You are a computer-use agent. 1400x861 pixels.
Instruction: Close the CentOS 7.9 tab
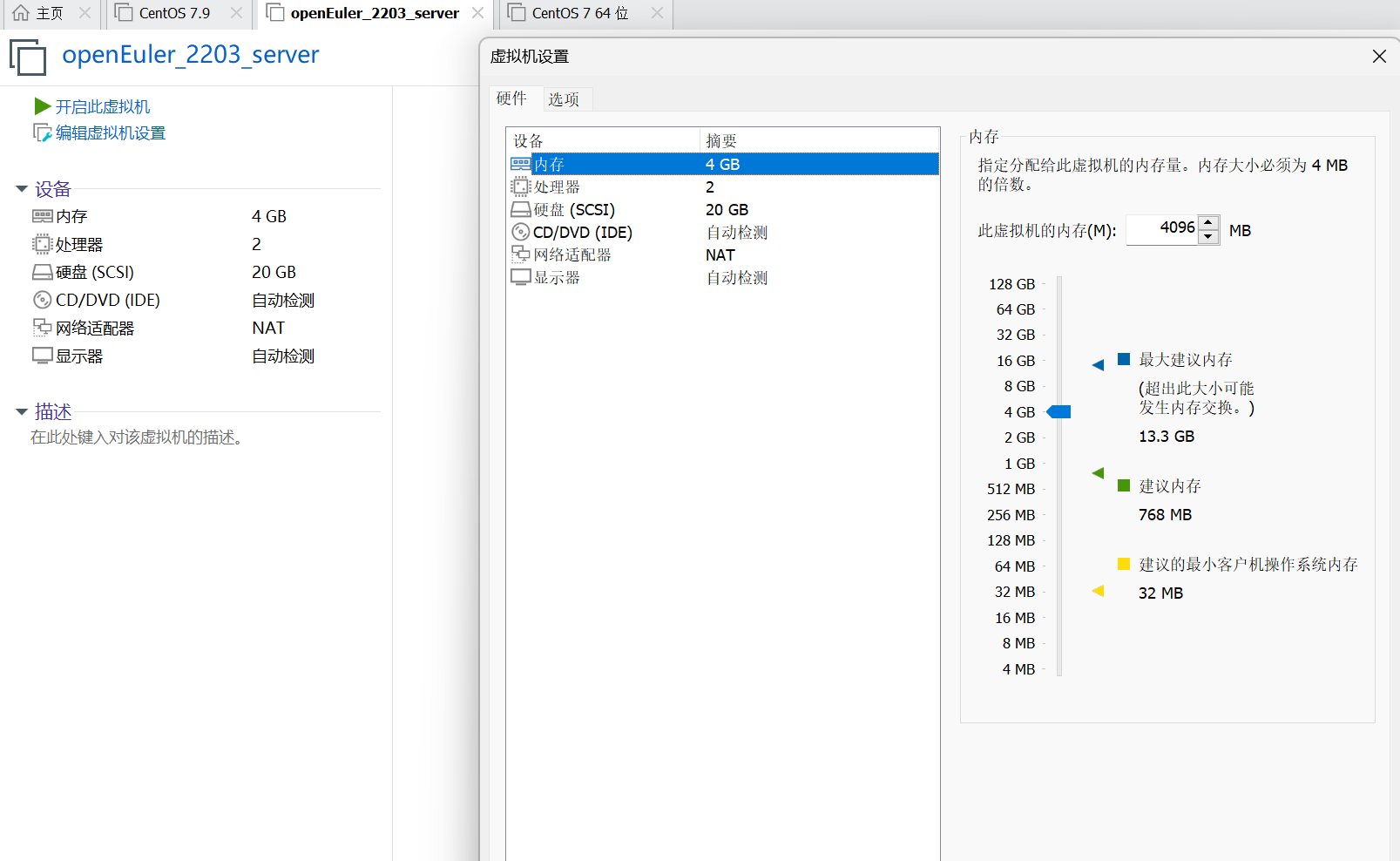tap(236, 13)
